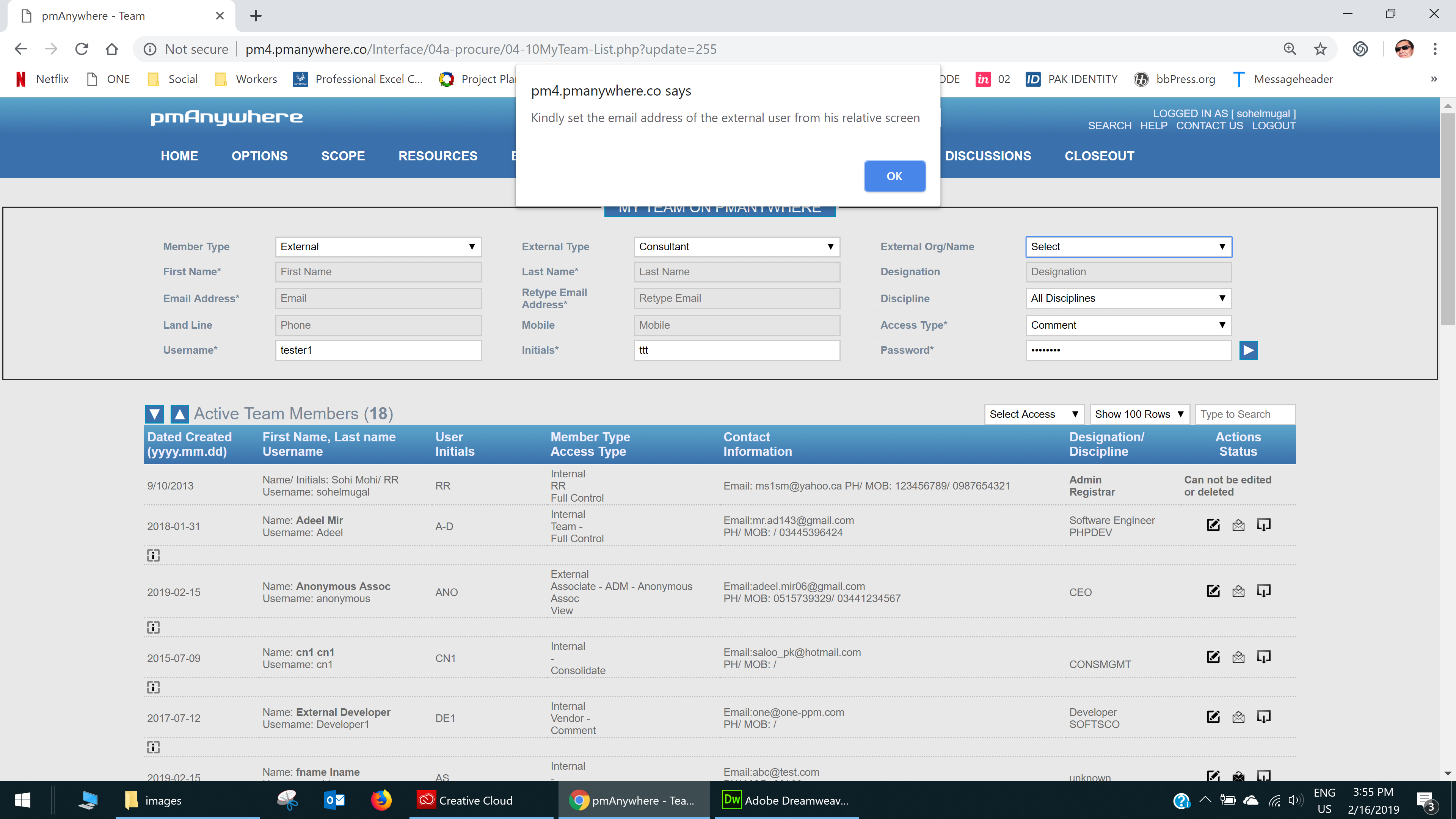
Task: Click the blue submit arrow beside Password
Action: coord(1248,350)
